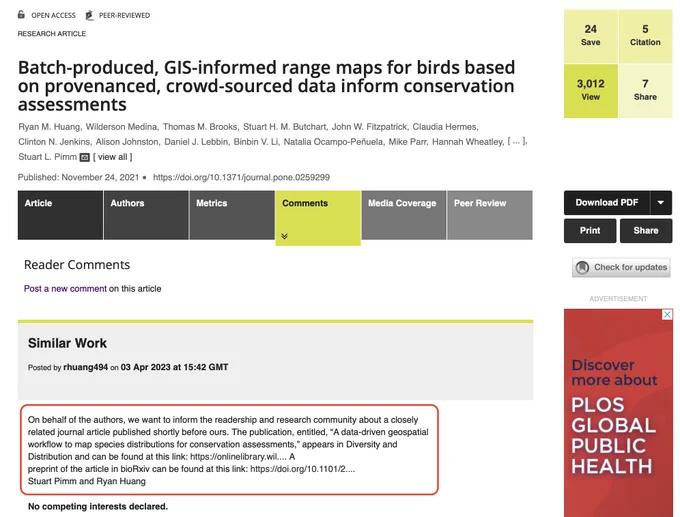Click author name Hannah Wheatley
The height and width of the screenshot is (517, 680).
pos(468,142)
